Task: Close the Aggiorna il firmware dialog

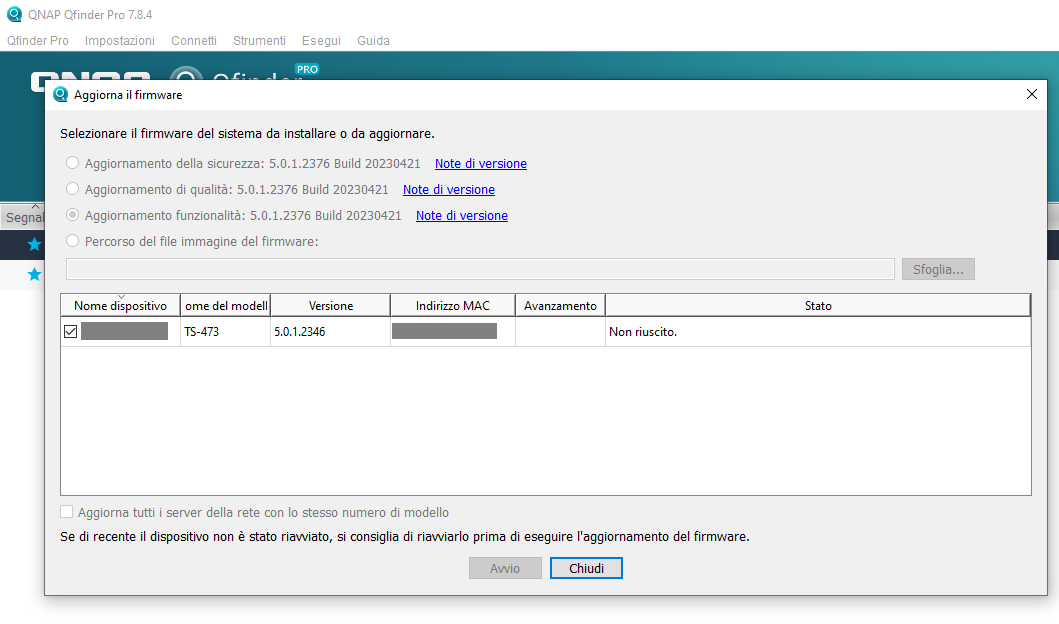Action: (x=1032, y=94)
